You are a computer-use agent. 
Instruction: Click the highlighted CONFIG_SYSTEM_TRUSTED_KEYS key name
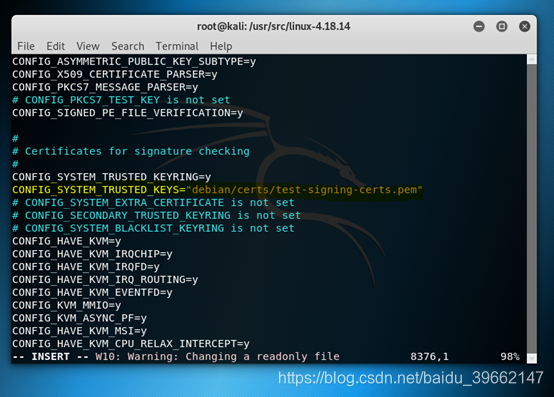pos(96,190)
